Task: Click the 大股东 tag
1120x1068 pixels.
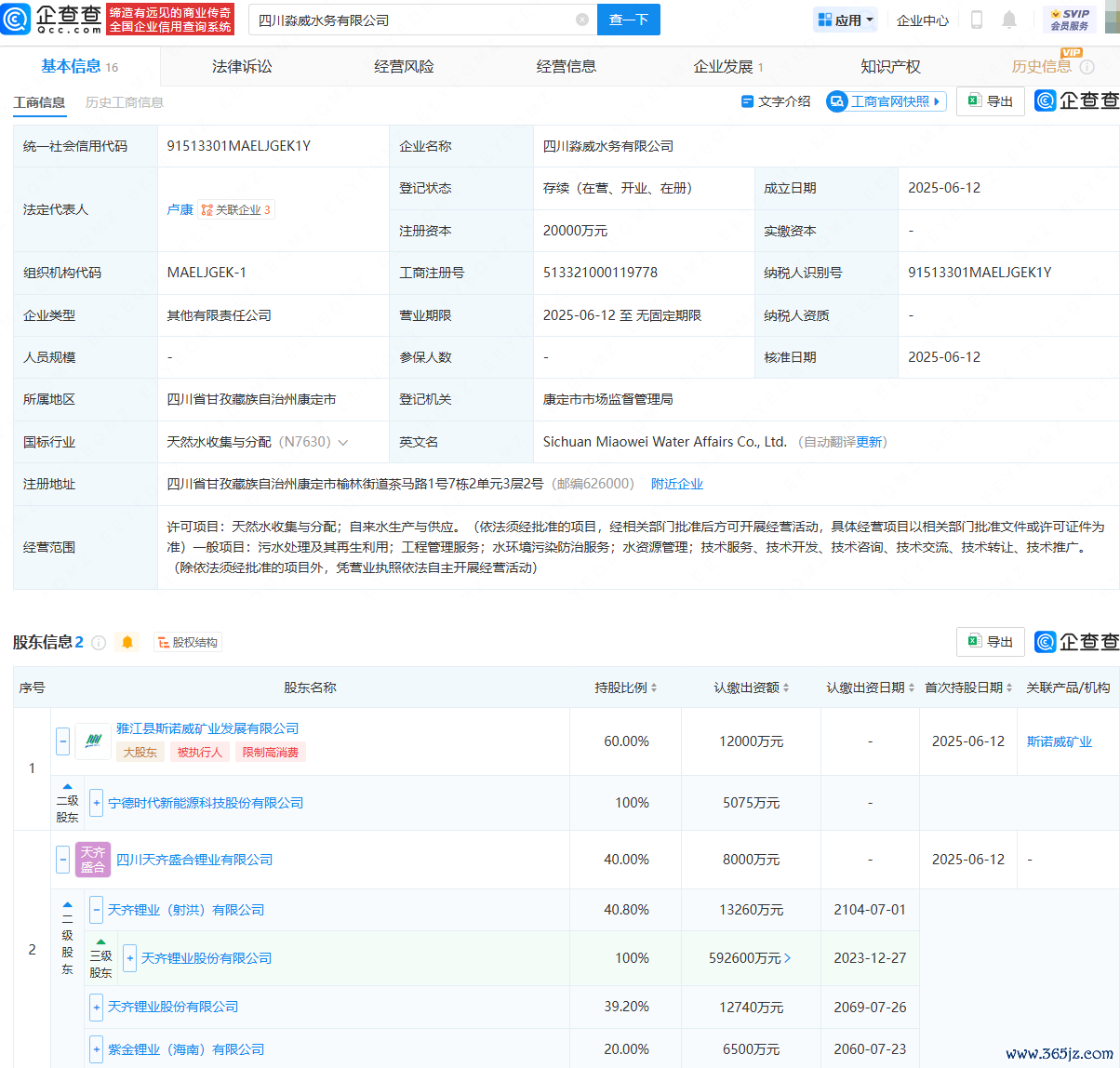Action: point(140,752)
